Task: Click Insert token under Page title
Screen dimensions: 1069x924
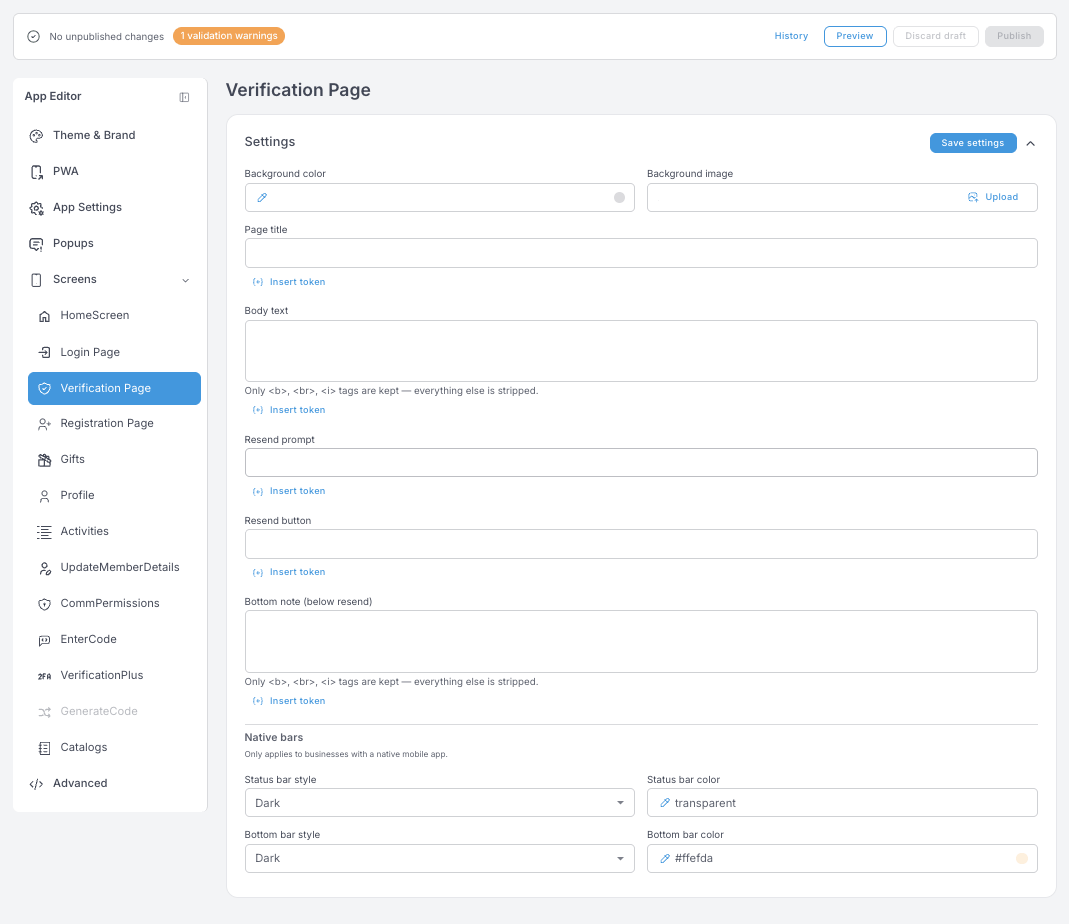Action: 289,282
